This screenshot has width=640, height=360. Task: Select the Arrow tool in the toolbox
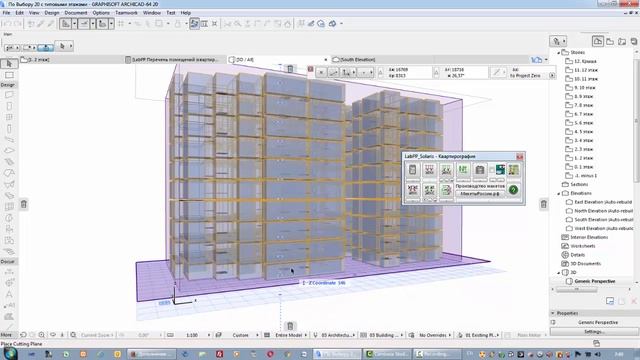click(x=9, y=64)
